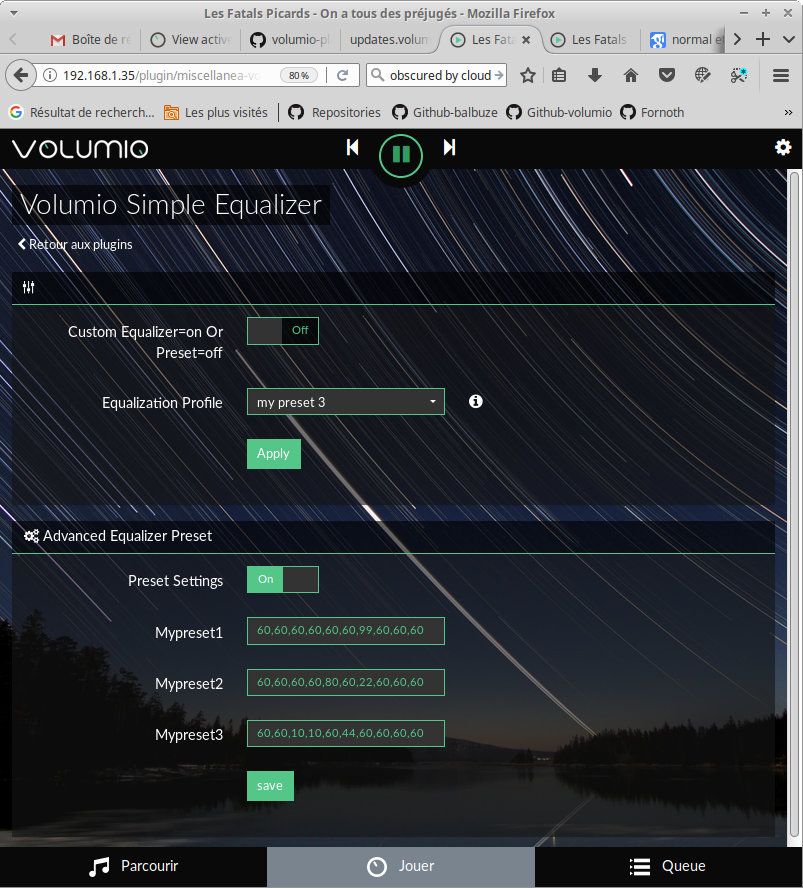Open Equalization Profile dropdown 'my preset 3'
The image size is (803, 888).
pyautogui.click(x=345, y=402)
